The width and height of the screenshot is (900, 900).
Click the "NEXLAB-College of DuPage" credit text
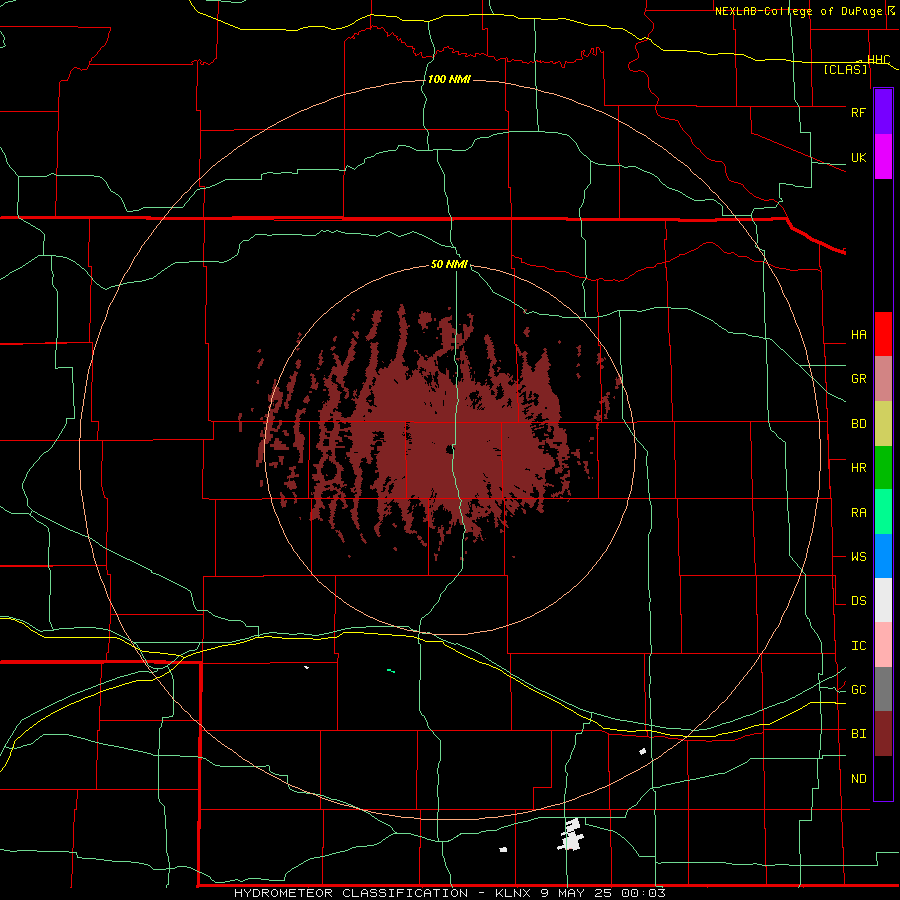800,11
